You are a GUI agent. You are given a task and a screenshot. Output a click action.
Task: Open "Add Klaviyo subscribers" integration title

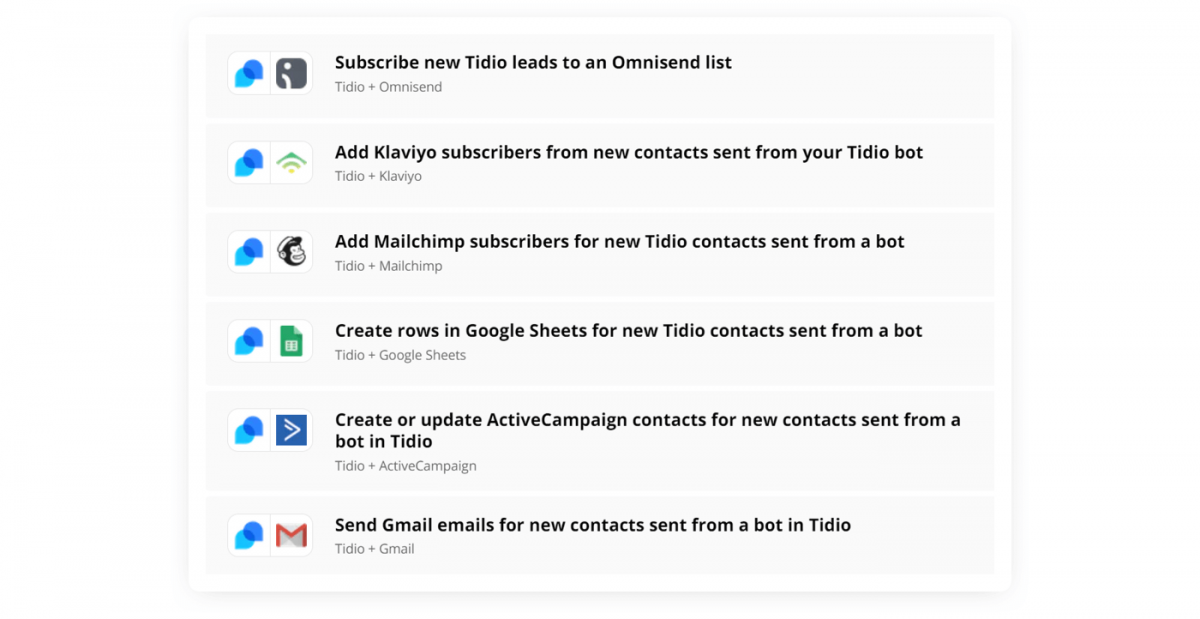628,153
